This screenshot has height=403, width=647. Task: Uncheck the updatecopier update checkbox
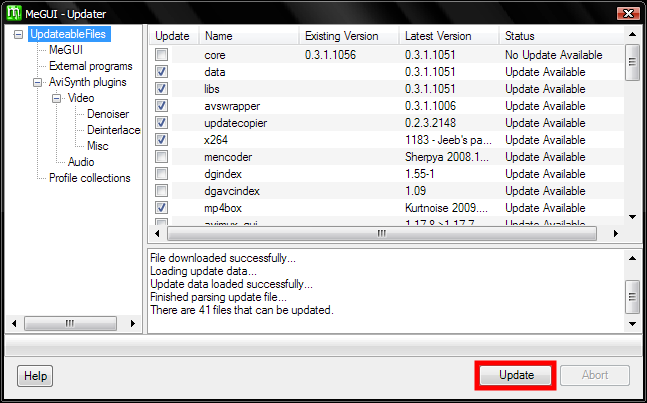161,123
